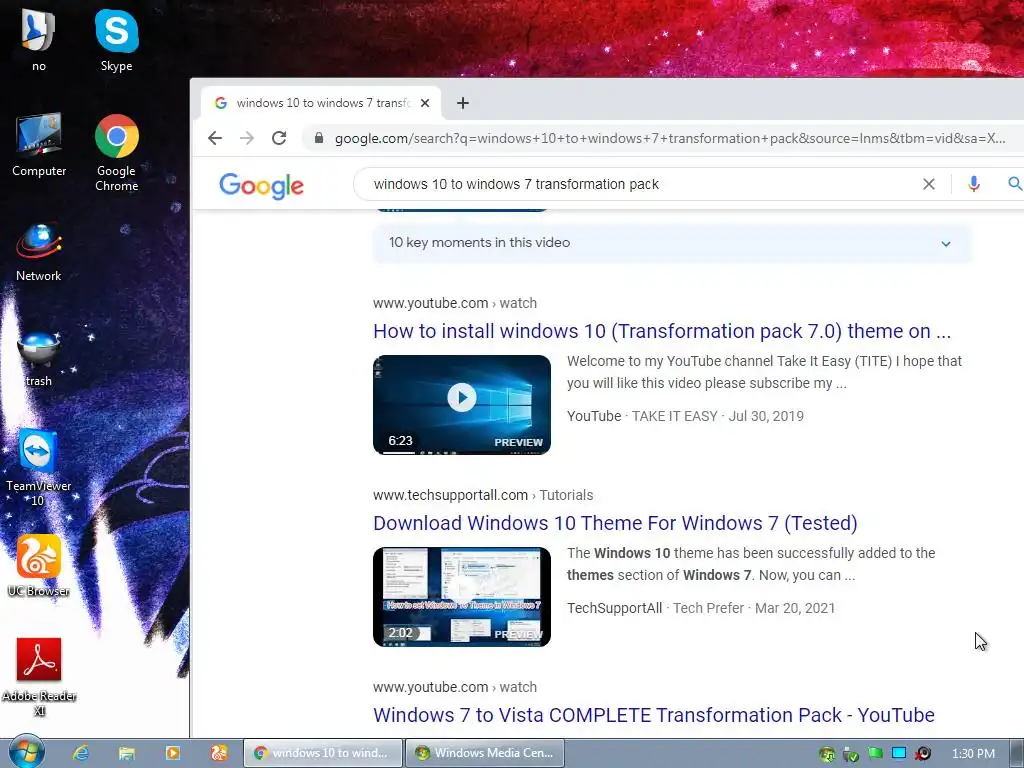Click the Chrome address bar URL
The width and height of the screenshot is (1024, 768).
tap(669, 138)
